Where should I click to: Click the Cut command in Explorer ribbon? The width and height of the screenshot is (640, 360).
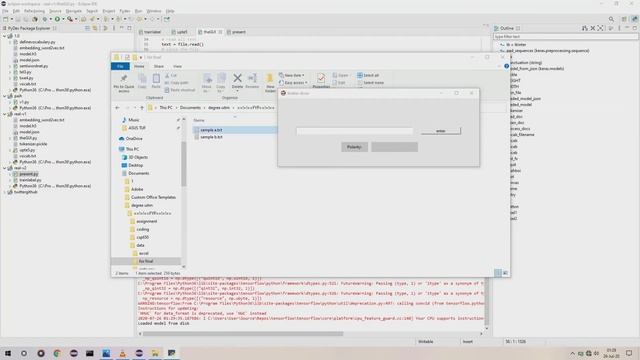coord(171,76)
